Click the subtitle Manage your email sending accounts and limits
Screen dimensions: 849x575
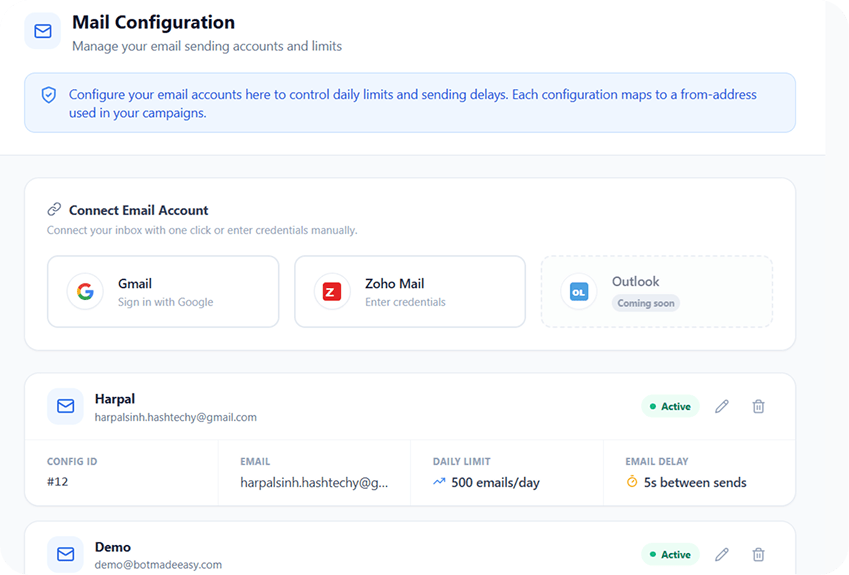point(207,47)
